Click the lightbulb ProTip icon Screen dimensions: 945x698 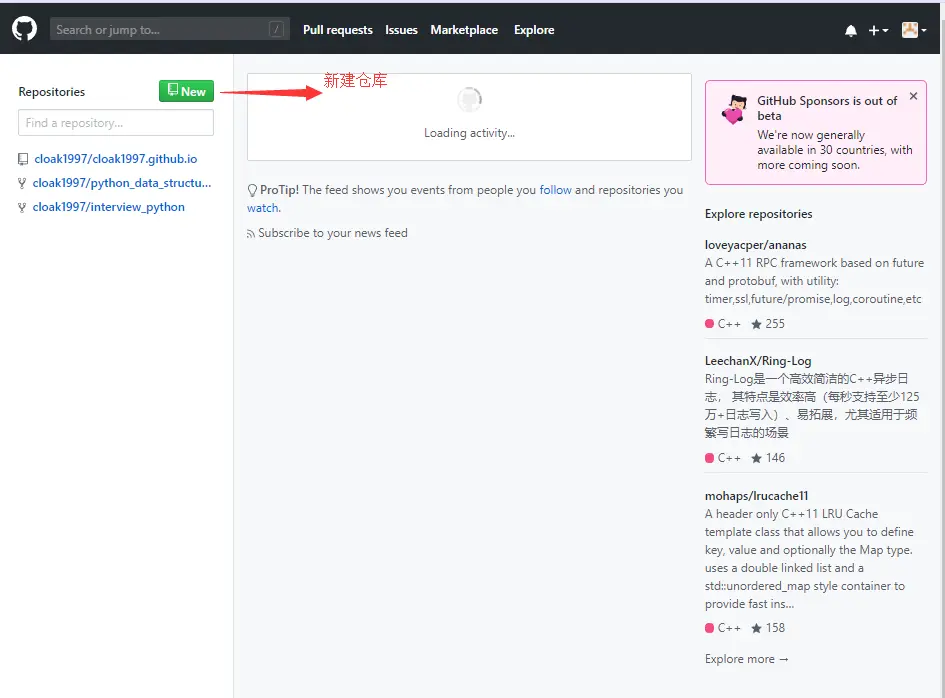point(253,190)
